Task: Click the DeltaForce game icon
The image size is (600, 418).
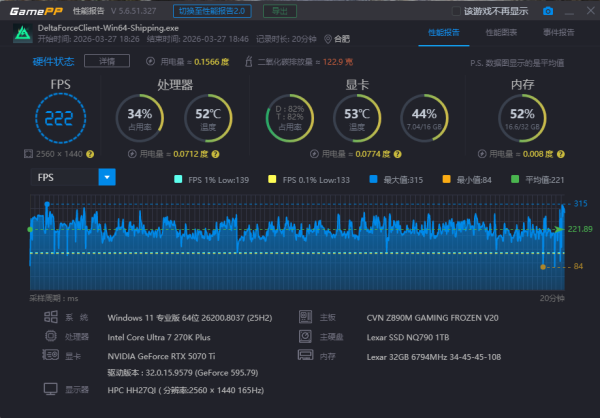Action: pos(23,33)
